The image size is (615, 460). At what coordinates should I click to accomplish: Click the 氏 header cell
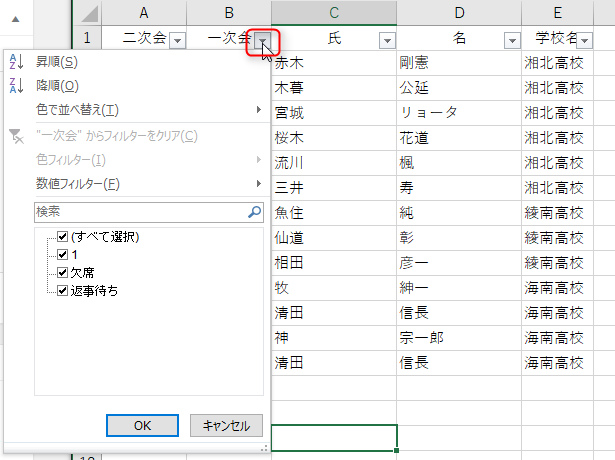(x=334, y=38)
